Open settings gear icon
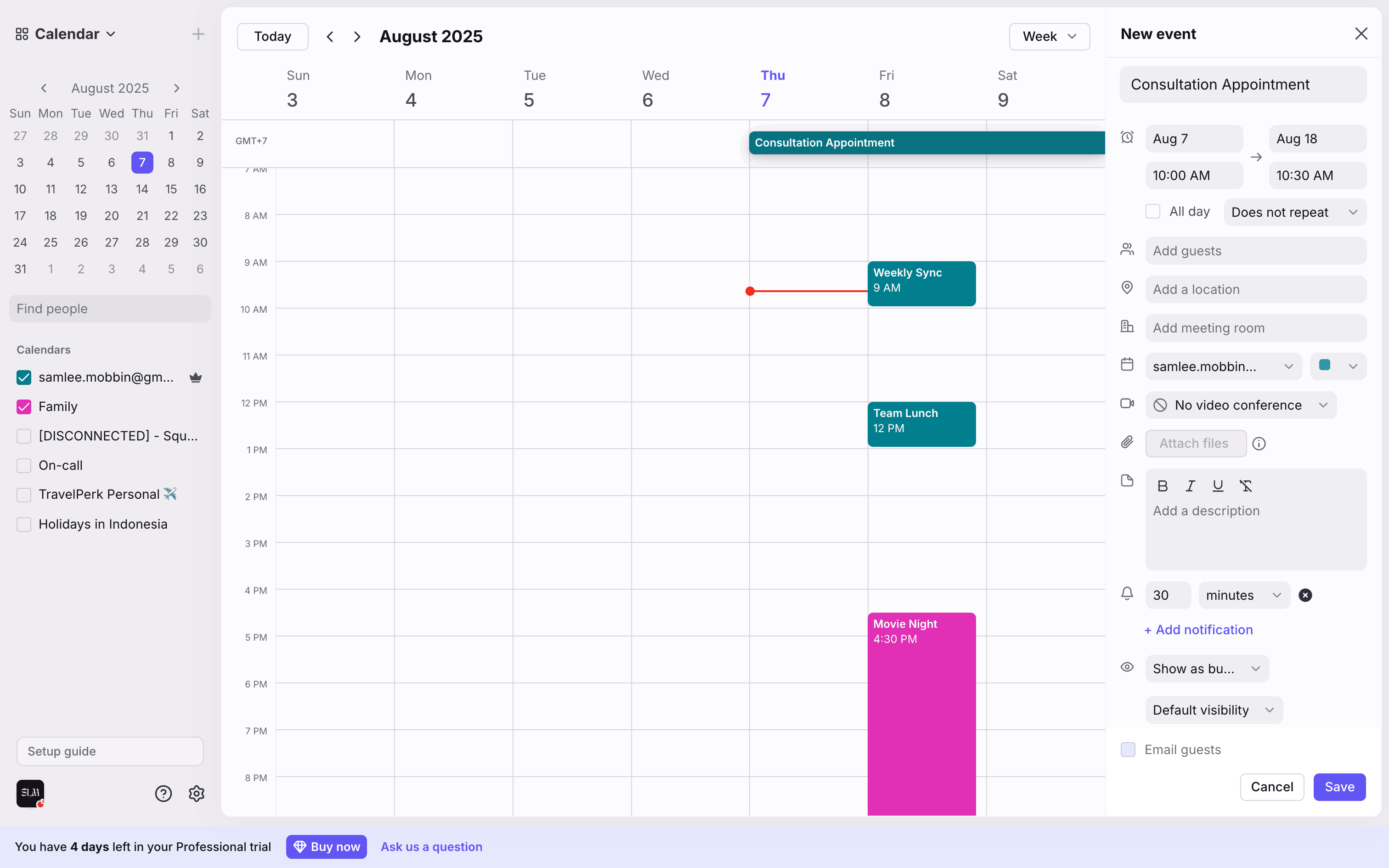The width and height of the screenshot is (1389, 868). (x=196, y=794)
